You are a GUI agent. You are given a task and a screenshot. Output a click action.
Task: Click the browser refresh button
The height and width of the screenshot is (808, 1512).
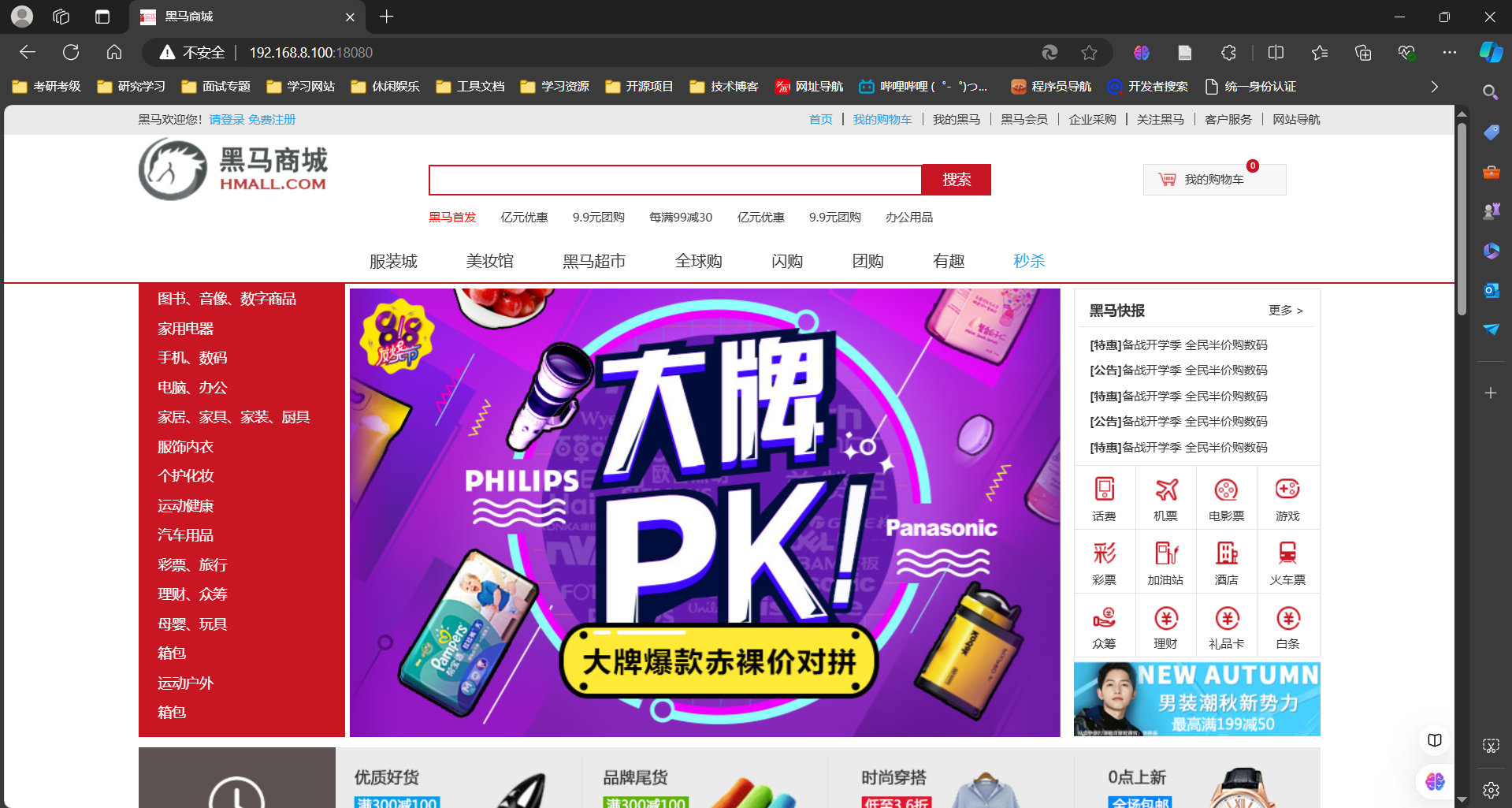(x=71, y=52)
